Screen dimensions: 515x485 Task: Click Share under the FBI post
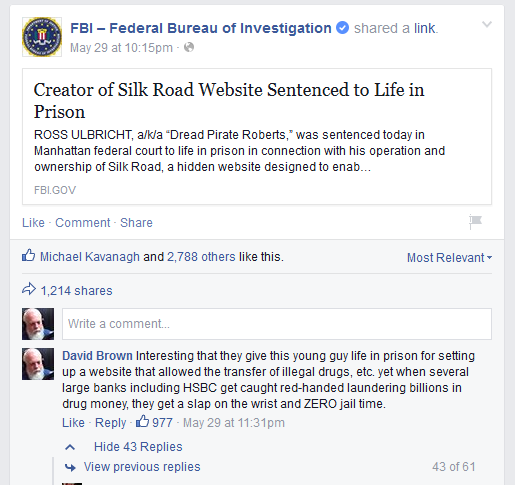[x=136, y=223]
